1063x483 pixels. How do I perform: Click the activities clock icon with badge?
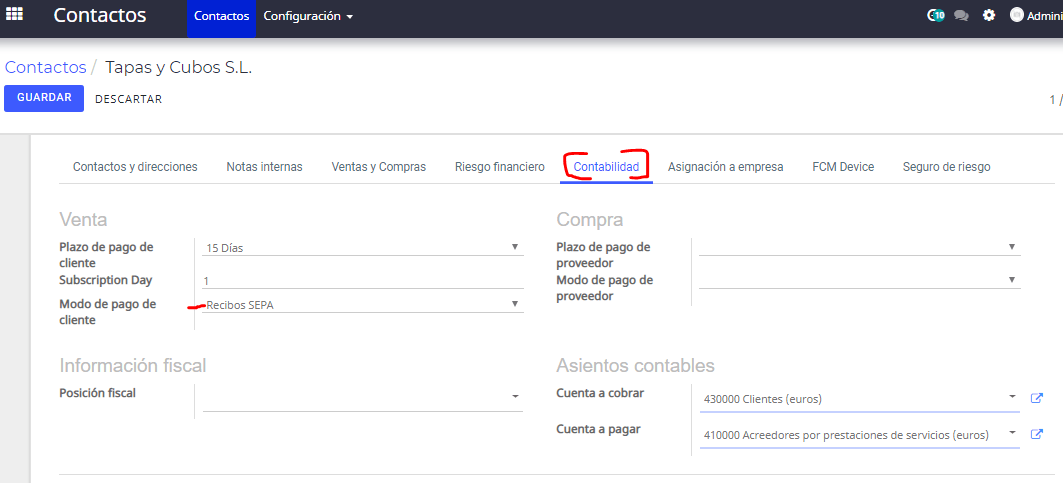[x=936, y=15]
